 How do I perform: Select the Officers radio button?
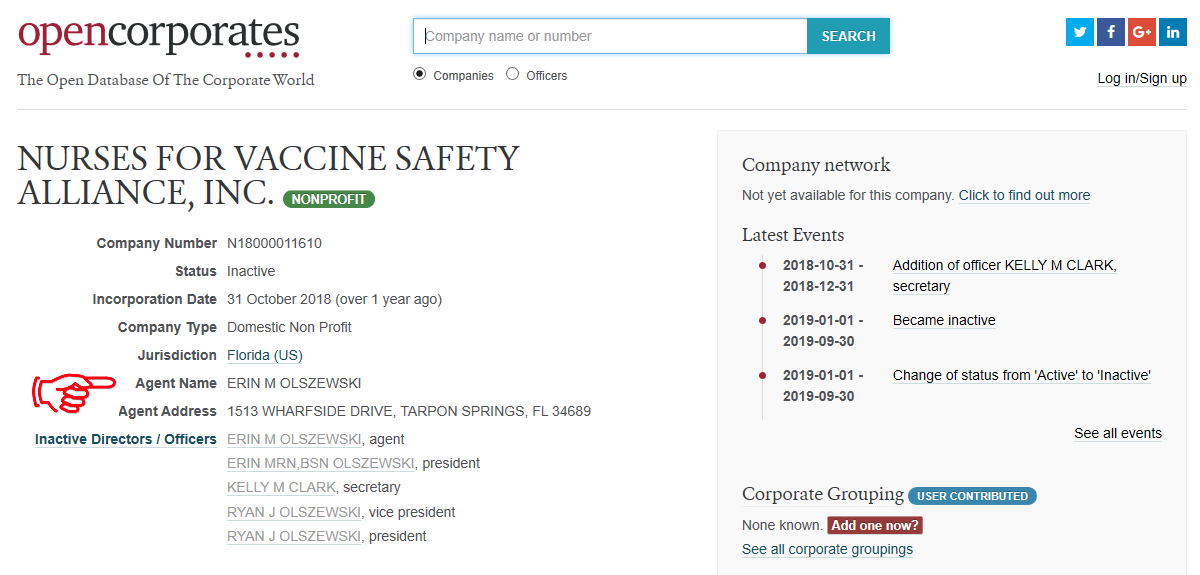[x=513, y=74]
